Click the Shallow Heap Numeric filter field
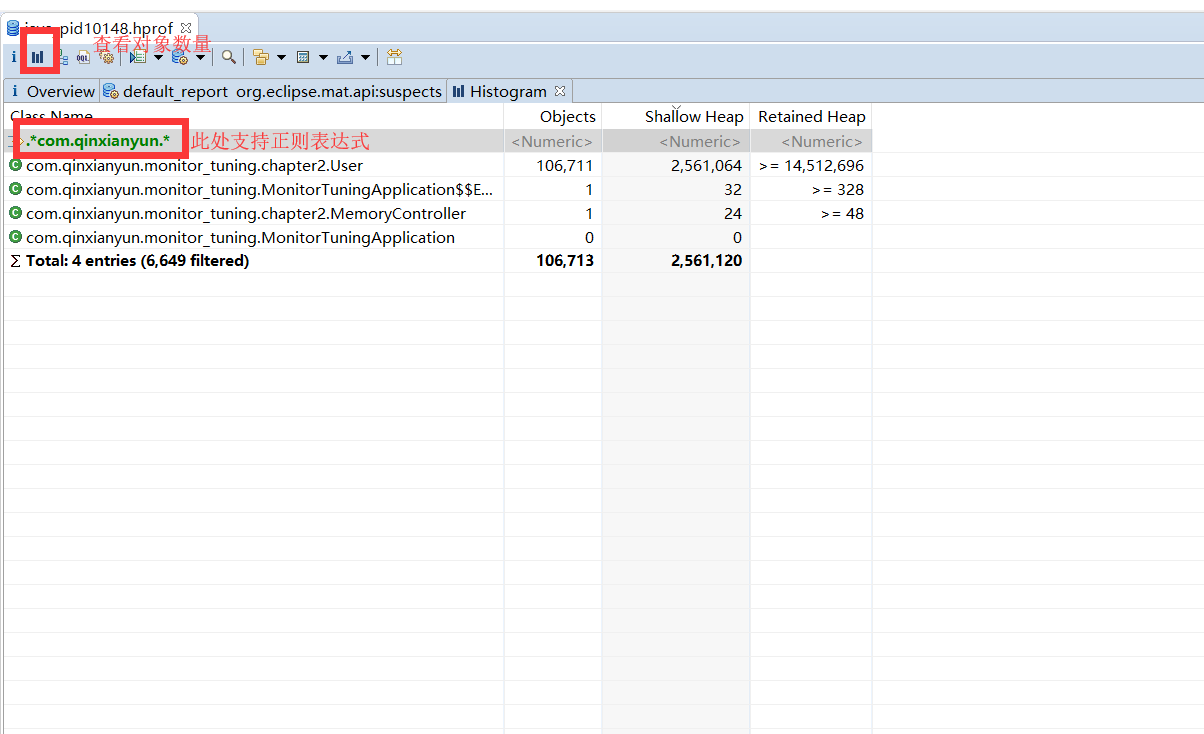The width and height of the screenshot is (1204, 734). [x=676, y=141]
